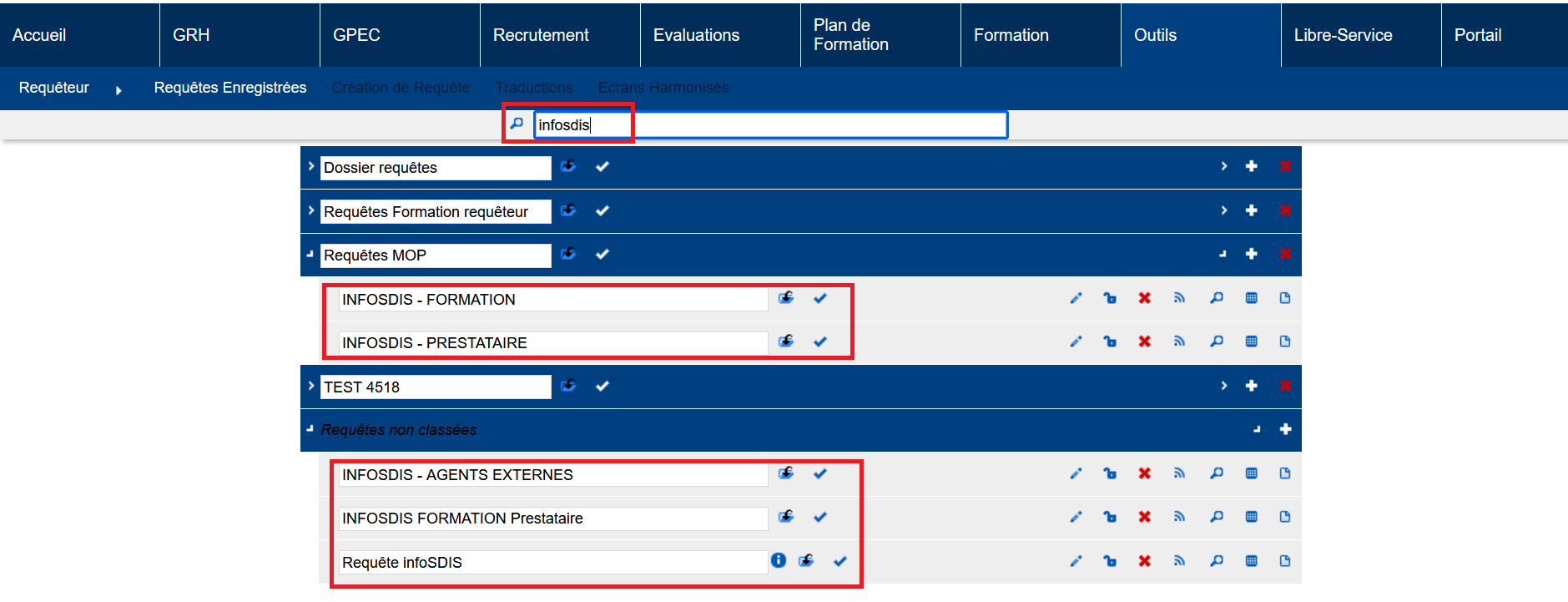1568x602 pixels.
Task: Collapse the Requêtes non classées section
Action: tap(310, 429)
